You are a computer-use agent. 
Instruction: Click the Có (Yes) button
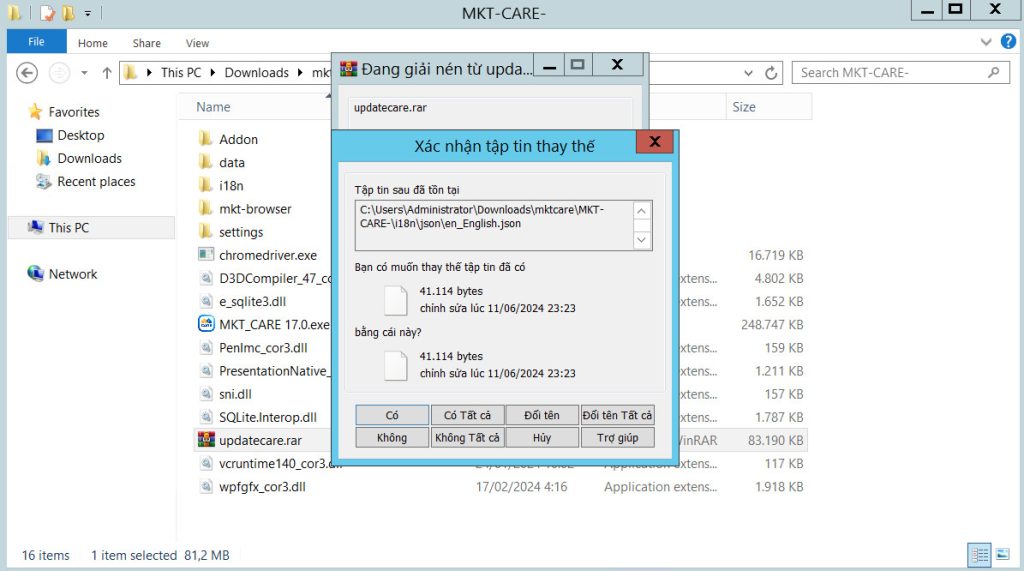tap(392, 415)
